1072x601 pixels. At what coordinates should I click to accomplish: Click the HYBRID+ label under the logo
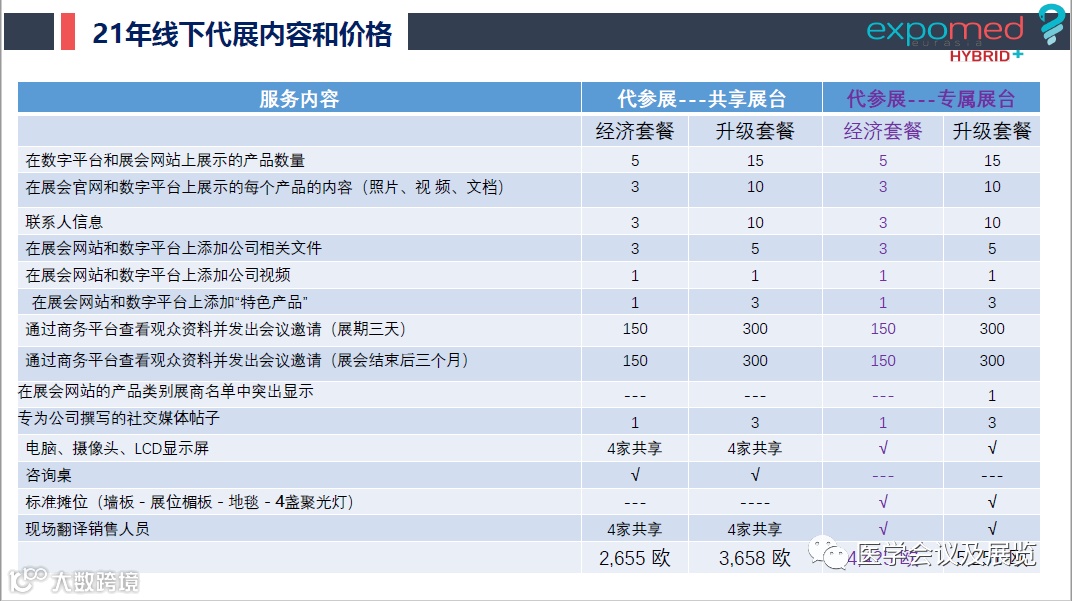tap(986, 55)
